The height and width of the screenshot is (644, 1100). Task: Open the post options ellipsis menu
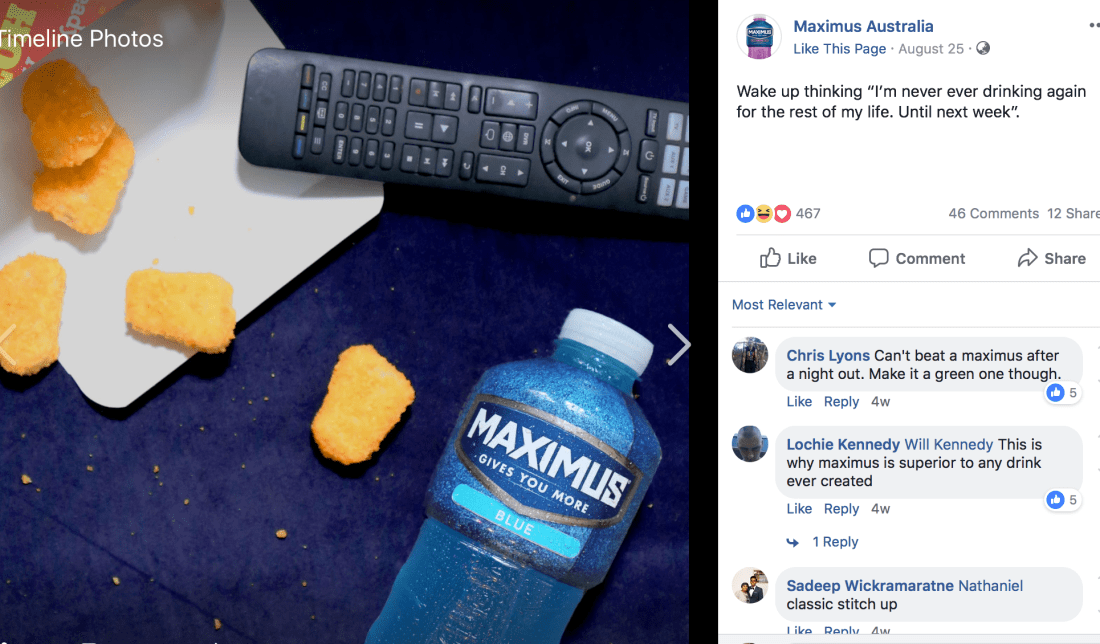(x=1094, y=26)
